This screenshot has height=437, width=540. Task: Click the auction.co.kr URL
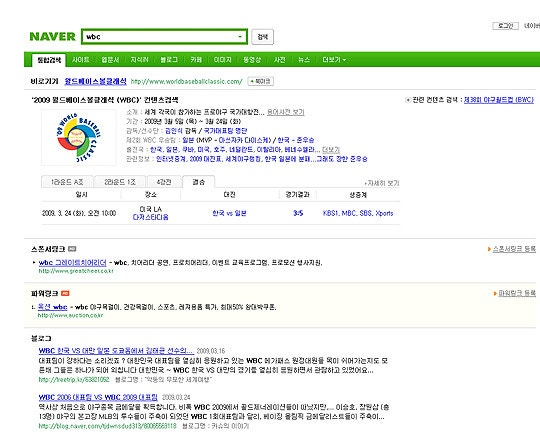[70, 315]
